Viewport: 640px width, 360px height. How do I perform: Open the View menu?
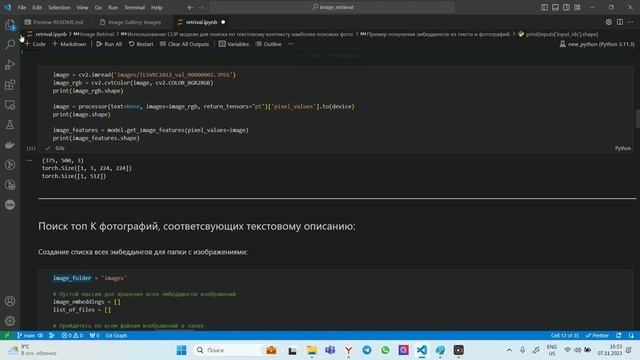pyautogui.click(x=82, y=7)
